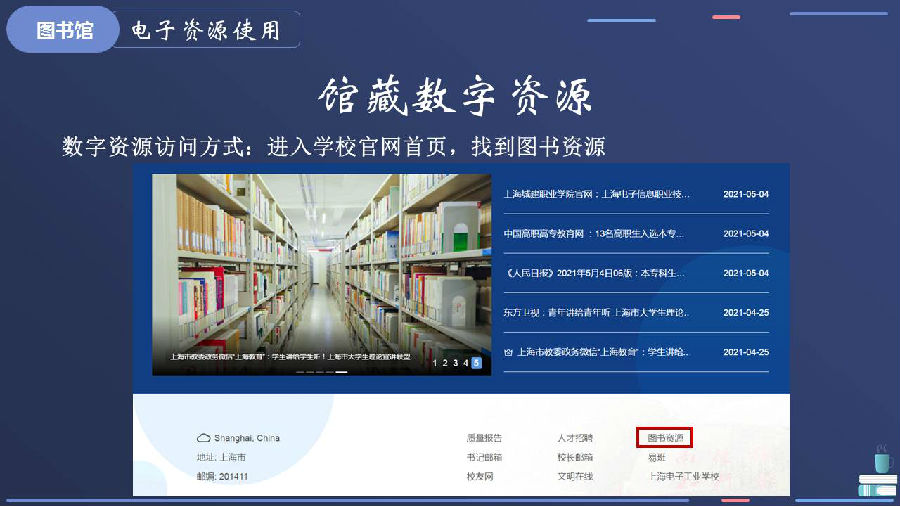This screenshot has height=506, width=900.
Task: Click the cloud icon beside Shanghai, China
Action: 203,438
